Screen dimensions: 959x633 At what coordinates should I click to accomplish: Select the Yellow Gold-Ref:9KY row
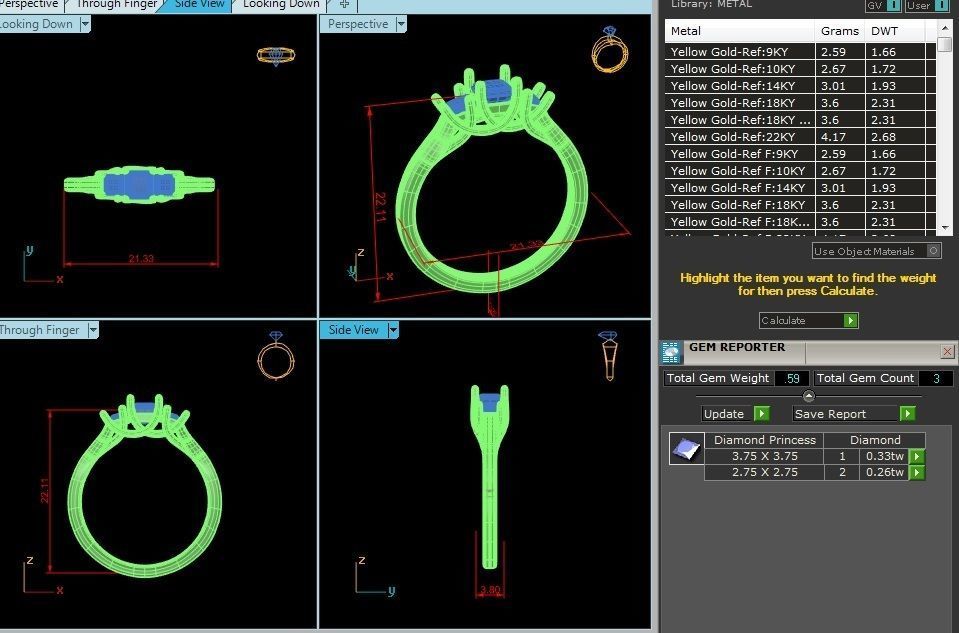(800, 52)
